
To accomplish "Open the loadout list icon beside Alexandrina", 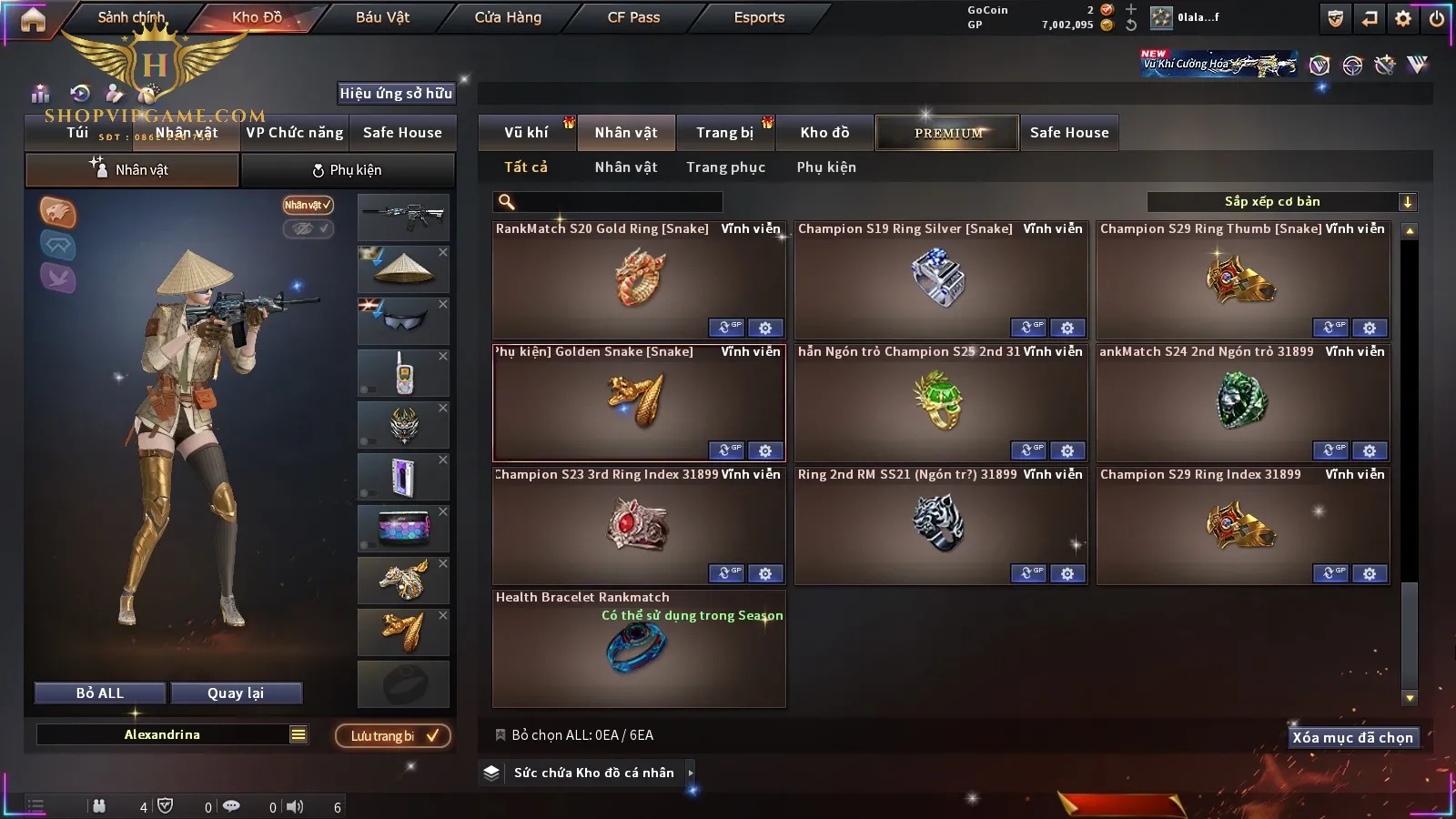I will click(298, 734).
